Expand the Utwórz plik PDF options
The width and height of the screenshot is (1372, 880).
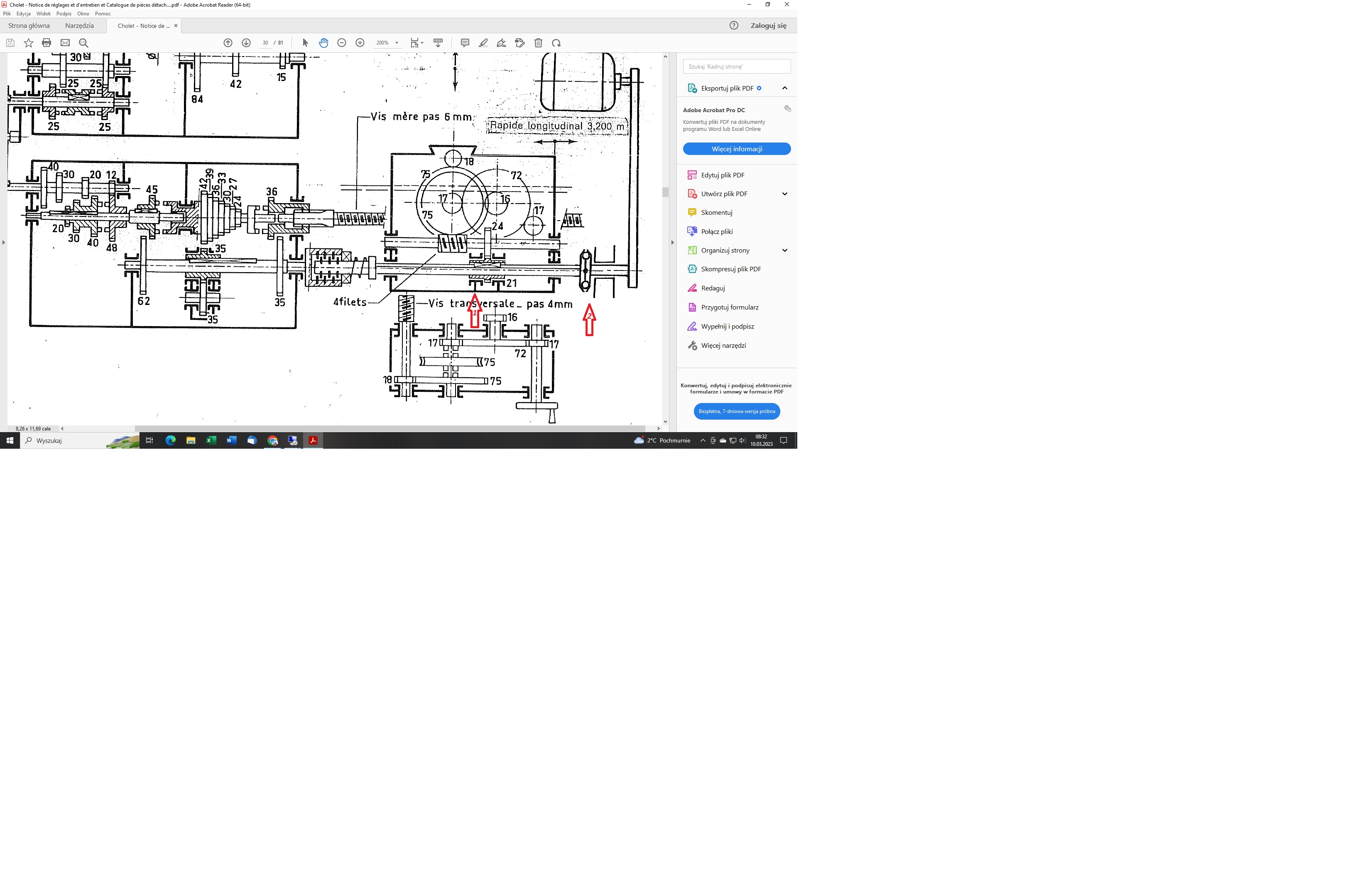pyautogui.click(x=784, y=194)
